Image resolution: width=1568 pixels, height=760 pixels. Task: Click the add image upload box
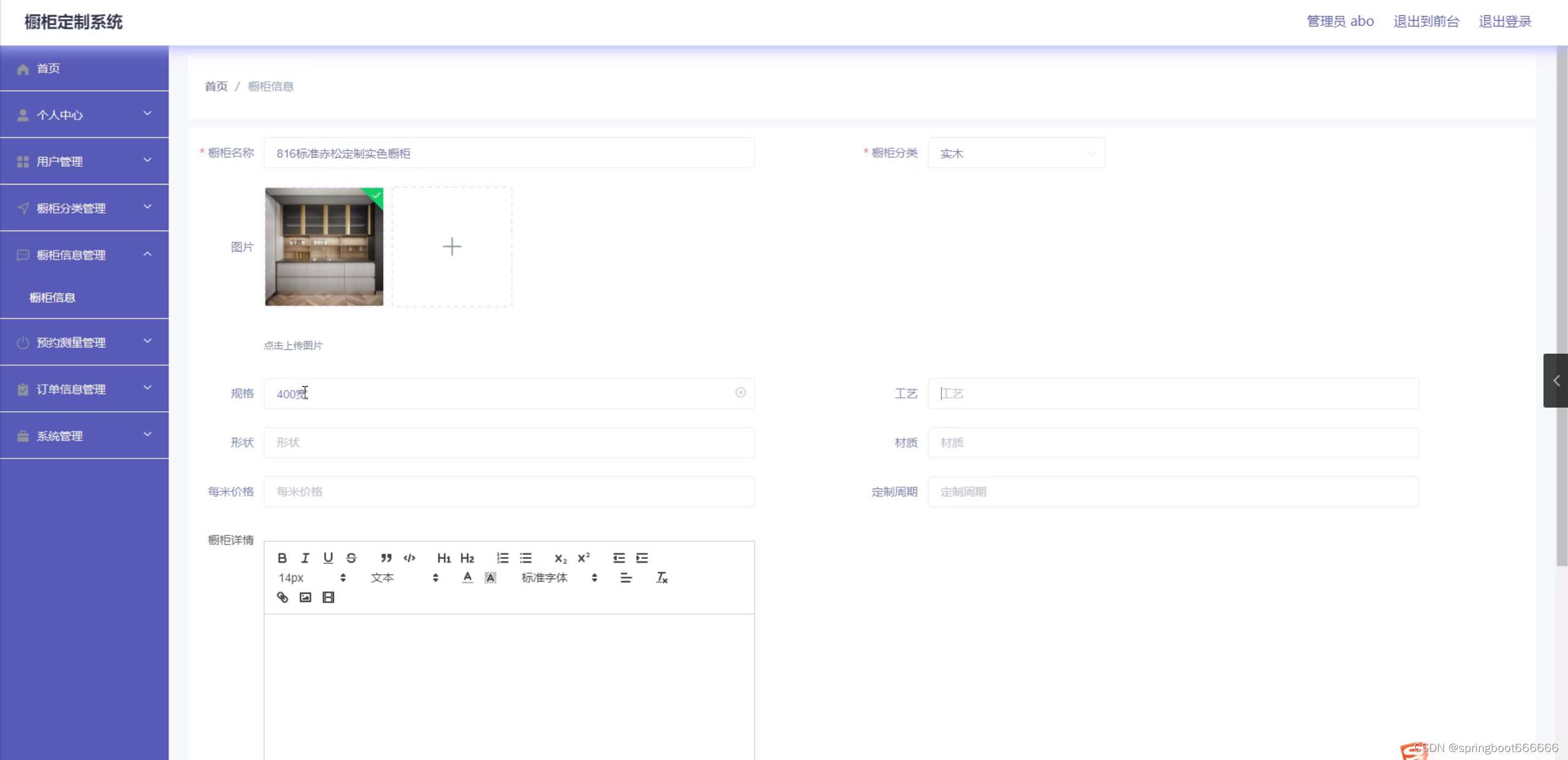452,246
